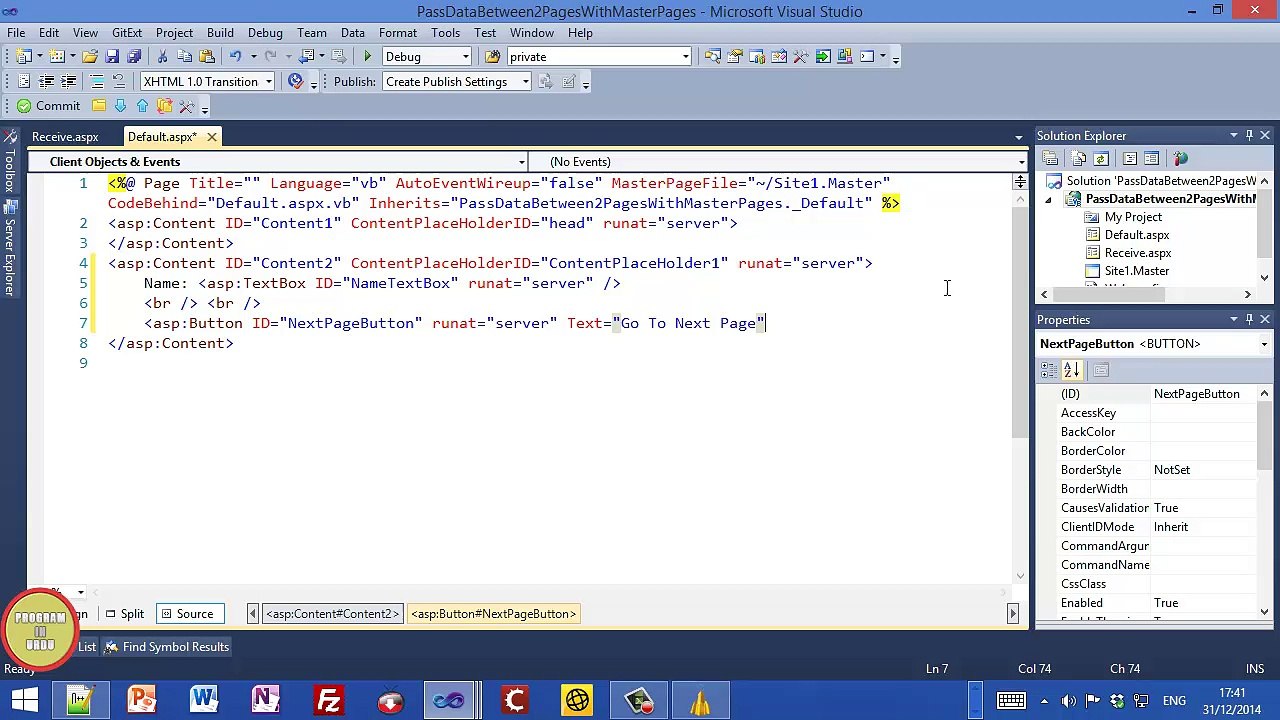The height and width of the screenshot is (720, 1280).
Task: Click the Extensions Manager toolbar icon
Action: coord(845,57)
